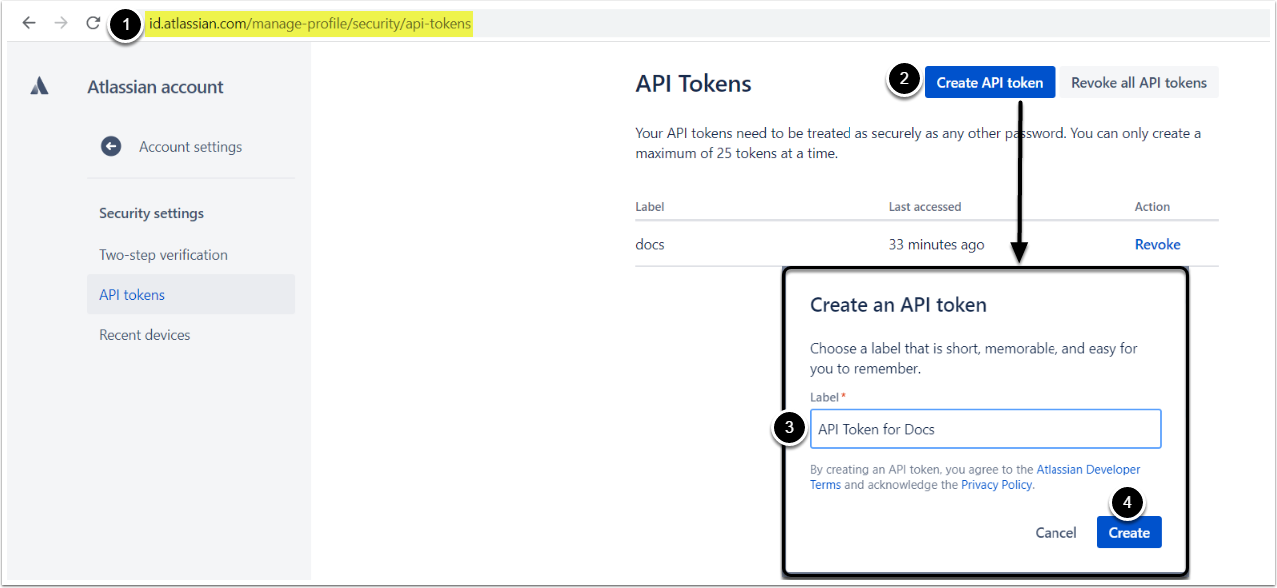The height and width of the screenshot is (588, 1277).
Task: Click the Account settings back-arrow icon
Action: coord(111,147)
